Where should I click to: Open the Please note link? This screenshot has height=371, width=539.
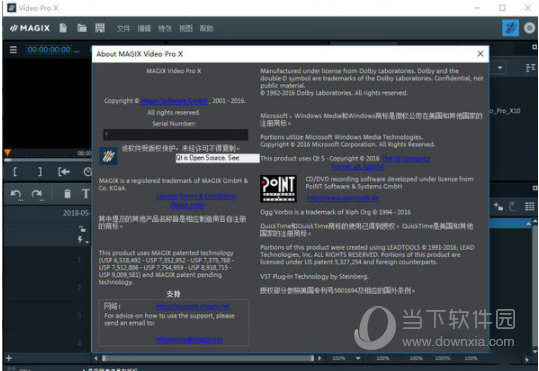188,205
